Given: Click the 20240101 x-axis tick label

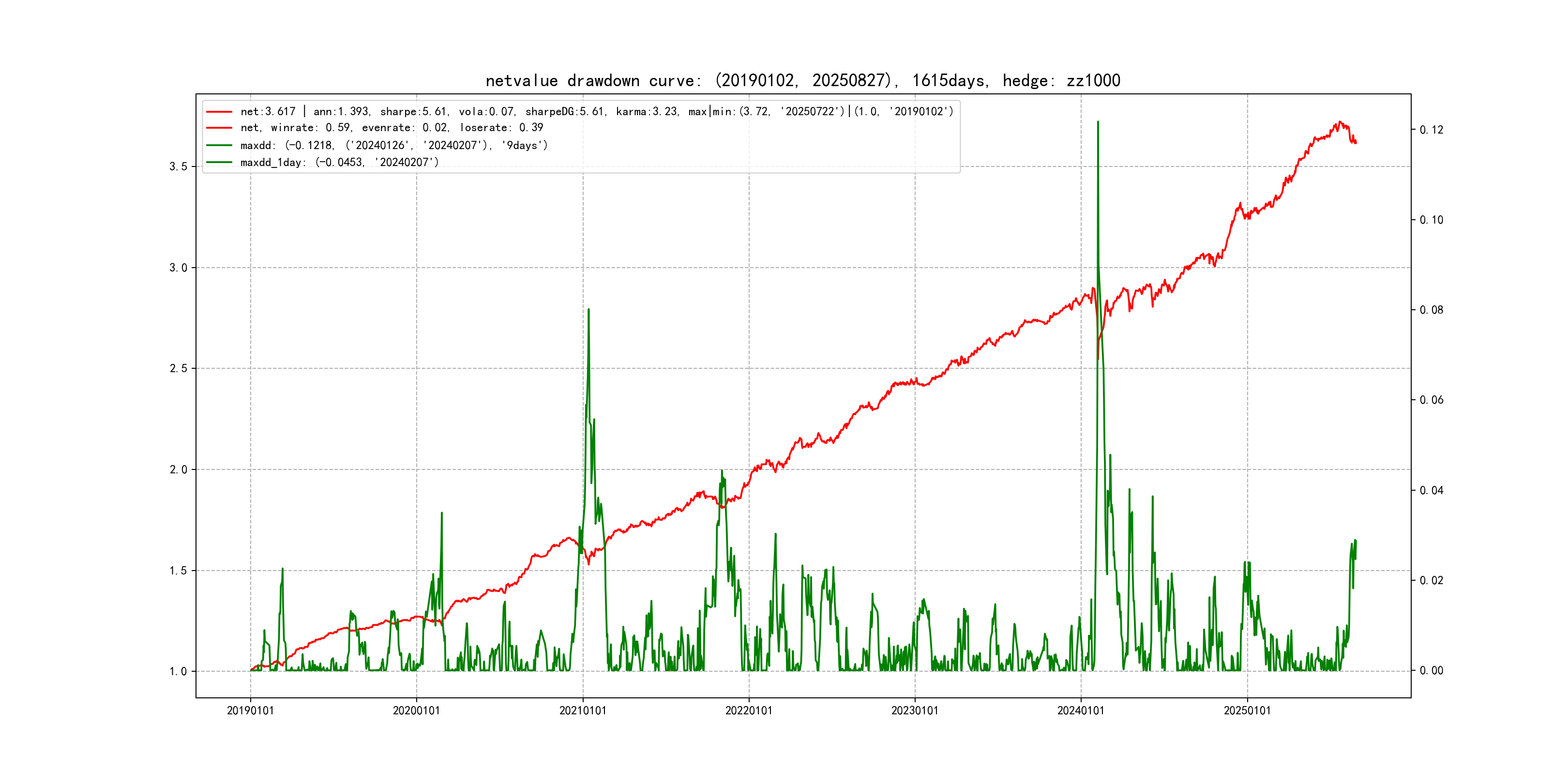Looking at the screenshot, I should click(x=1081, y=711).
